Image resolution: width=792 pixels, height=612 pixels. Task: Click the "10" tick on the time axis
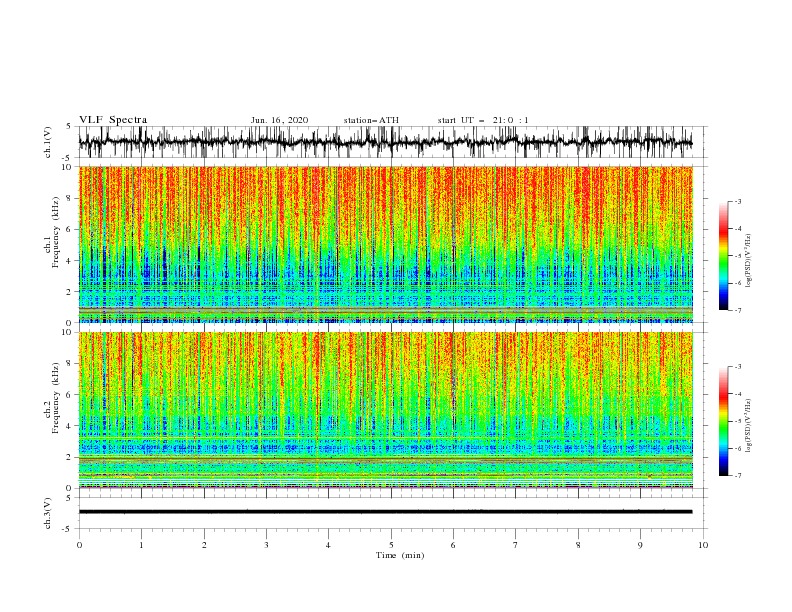(x=703, y=545)
